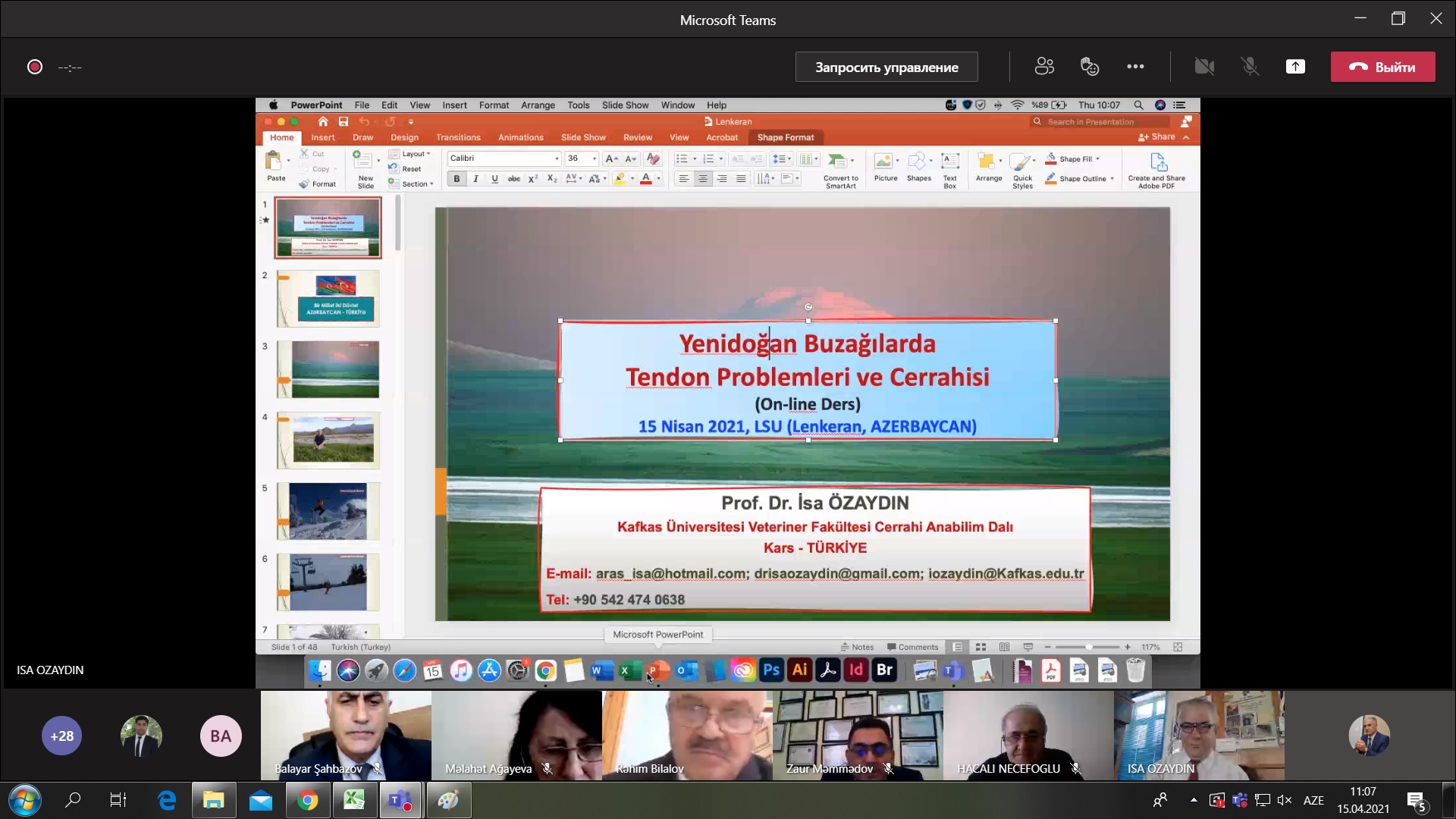Click the New Slide icon
1456x819 pixels.
click(x=364, y=161)
